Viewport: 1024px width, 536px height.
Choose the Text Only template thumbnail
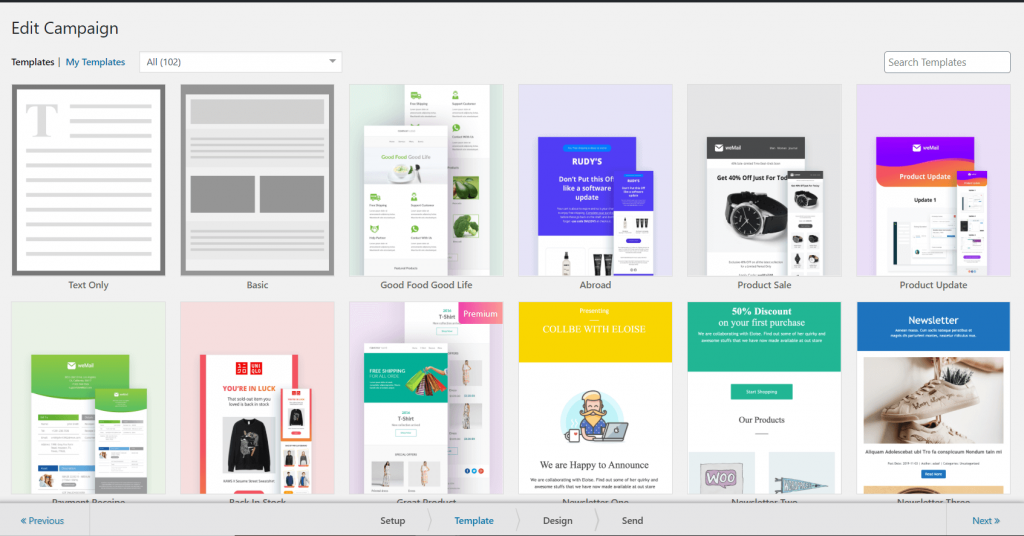tap(88, 180)
